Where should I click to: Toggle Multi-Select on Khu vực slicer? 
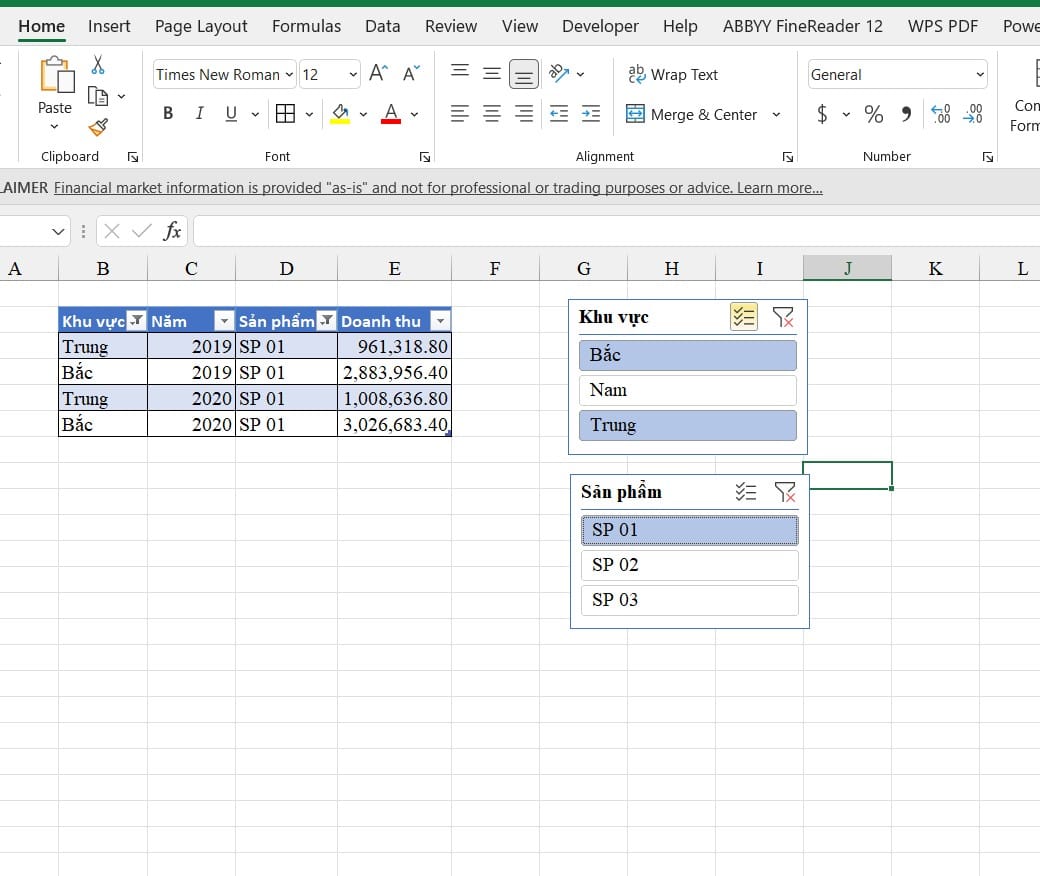[x=744, y=317]
